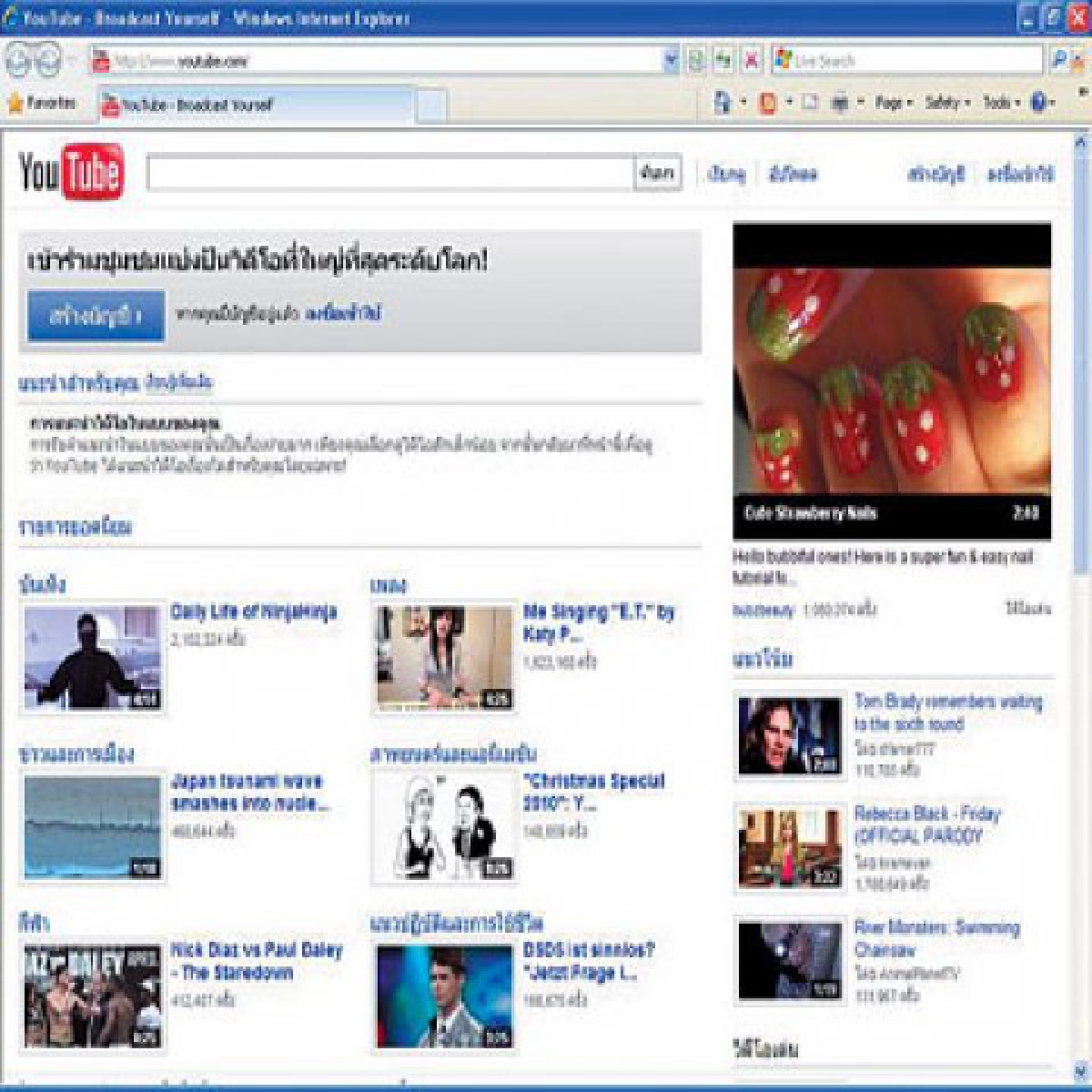This screenshot has height=1092, width=1092.
Task: Open the River Monsters: Swimming Chainsaw link
Action: pos(936,938)
